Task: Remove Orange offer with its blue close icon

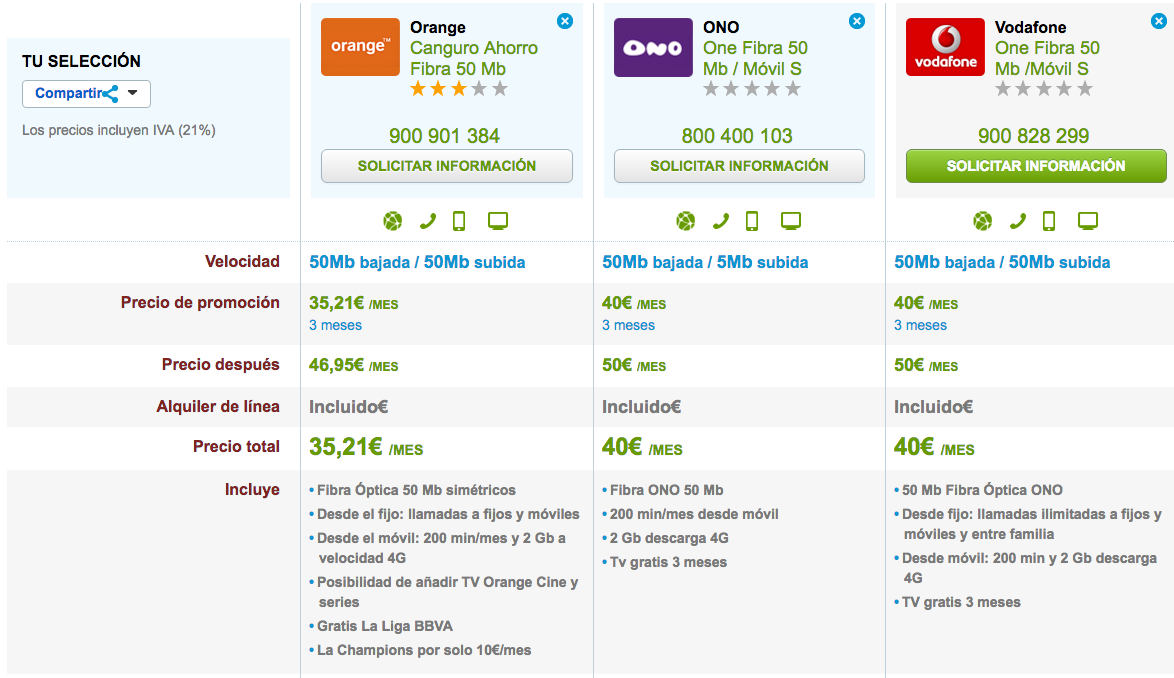Action: click(x=565, y=21)
